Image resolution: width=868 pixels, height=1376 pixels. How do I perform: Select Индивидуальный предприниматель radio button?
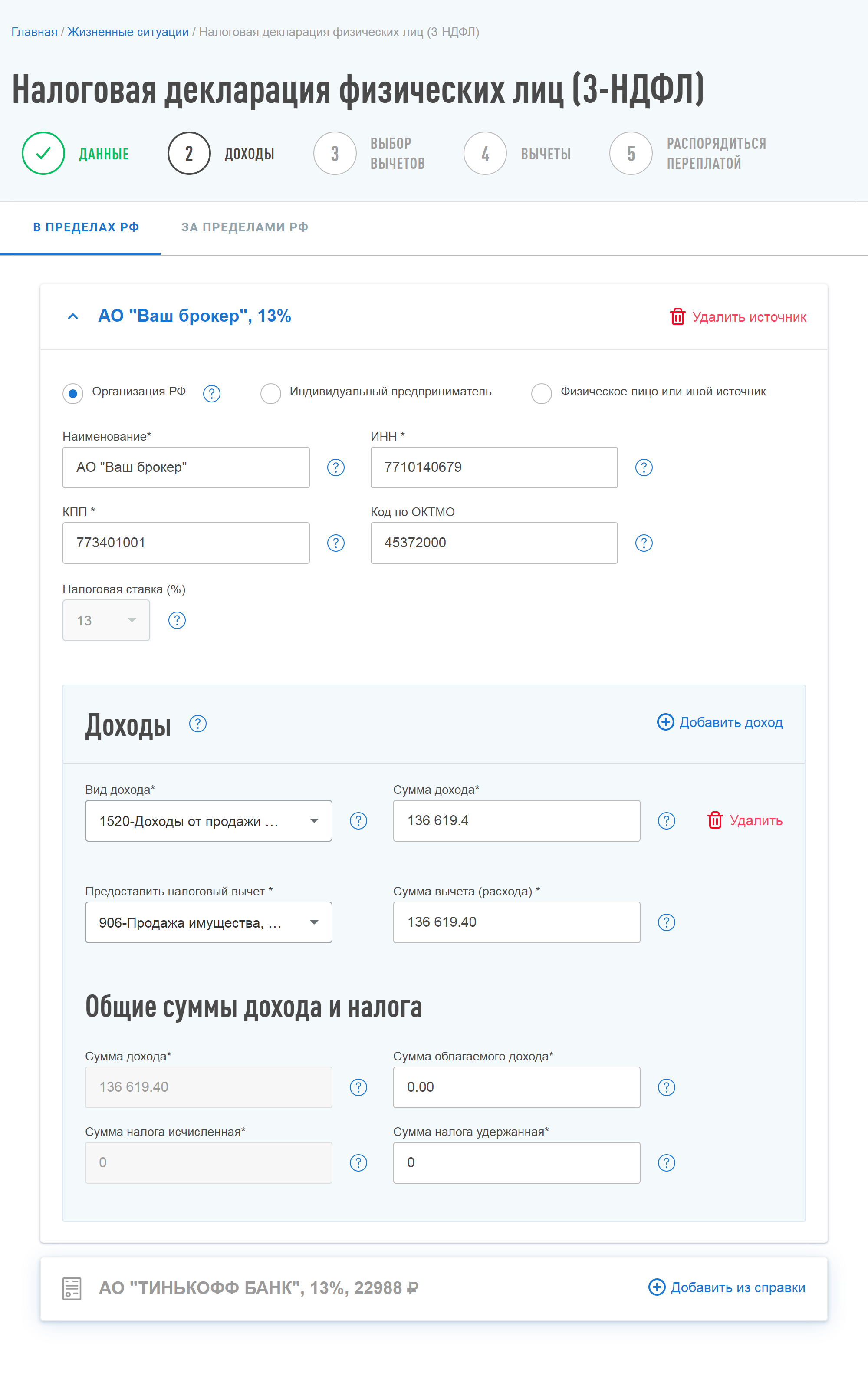pos(270,393)
